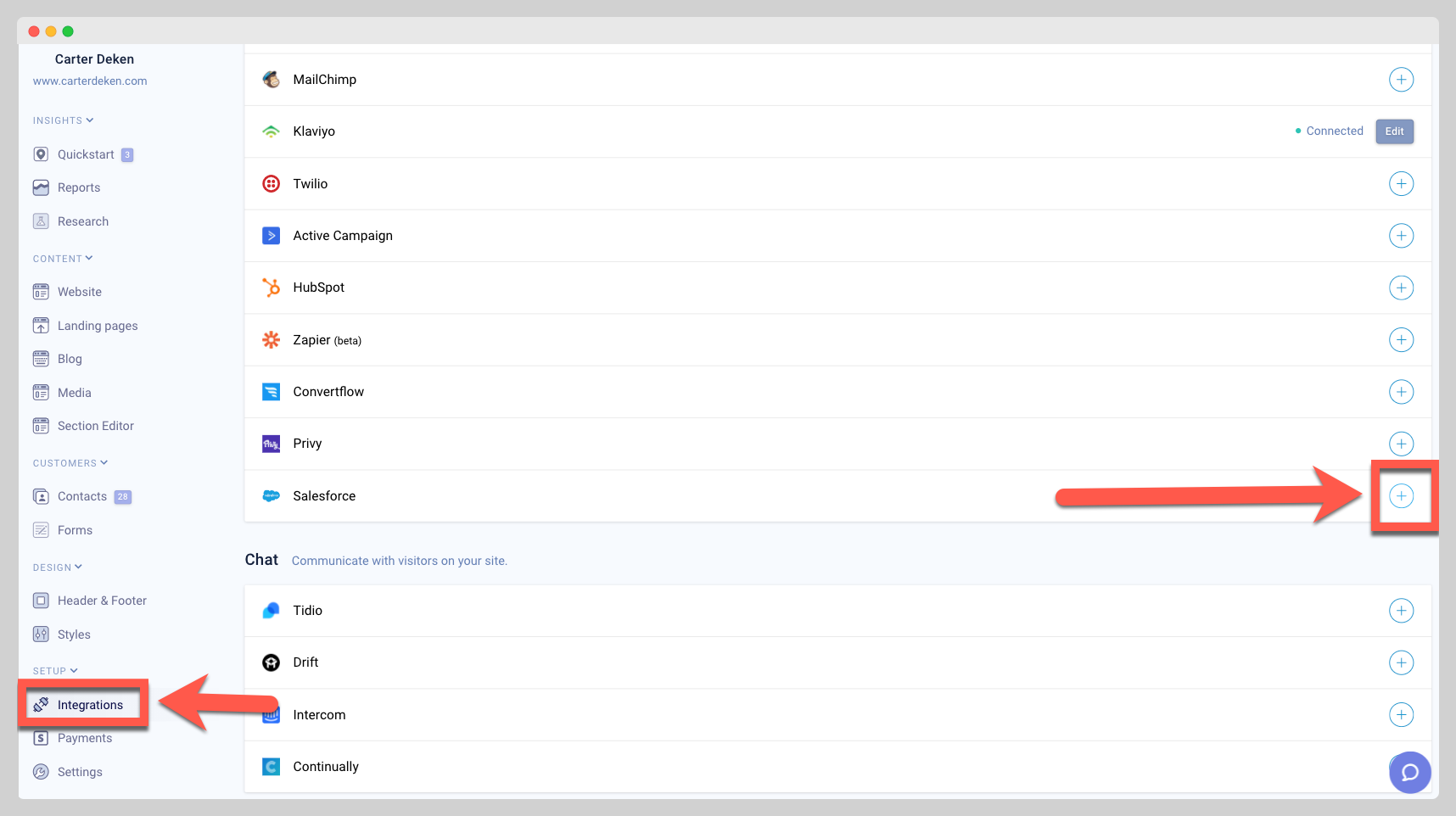The image size is (1456, 816).
Task: Select the Section Editor icon
Action: [x=42, y=426]
